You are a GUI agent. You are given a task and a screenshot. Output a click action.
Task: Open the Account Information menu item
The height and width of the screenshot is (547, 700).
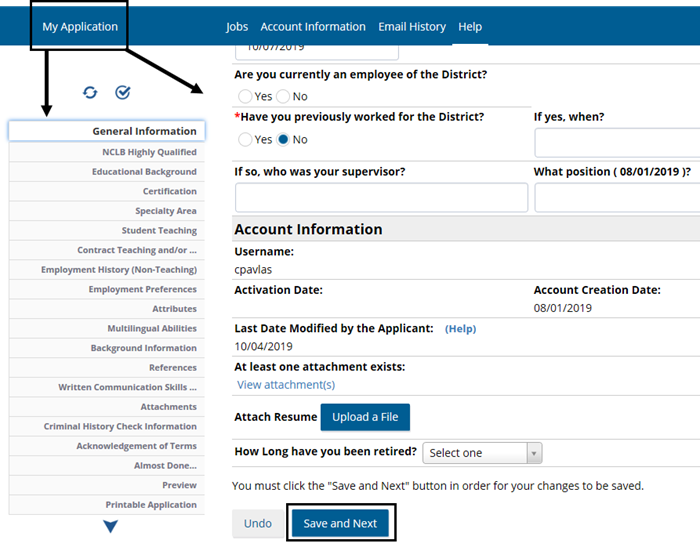pyautogui.click(x=313, y=27)
